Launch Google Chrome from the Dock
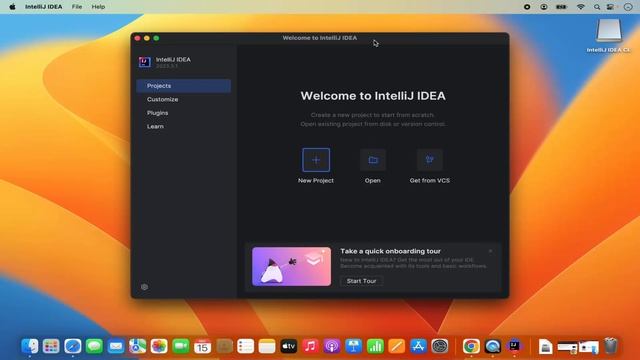 pyautogui.click(x=471, y=346)
